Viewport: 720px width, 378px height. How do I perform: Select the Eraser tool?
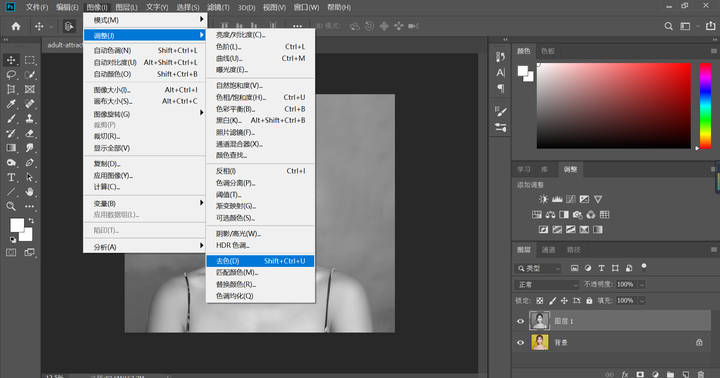(x=30, y=134)
